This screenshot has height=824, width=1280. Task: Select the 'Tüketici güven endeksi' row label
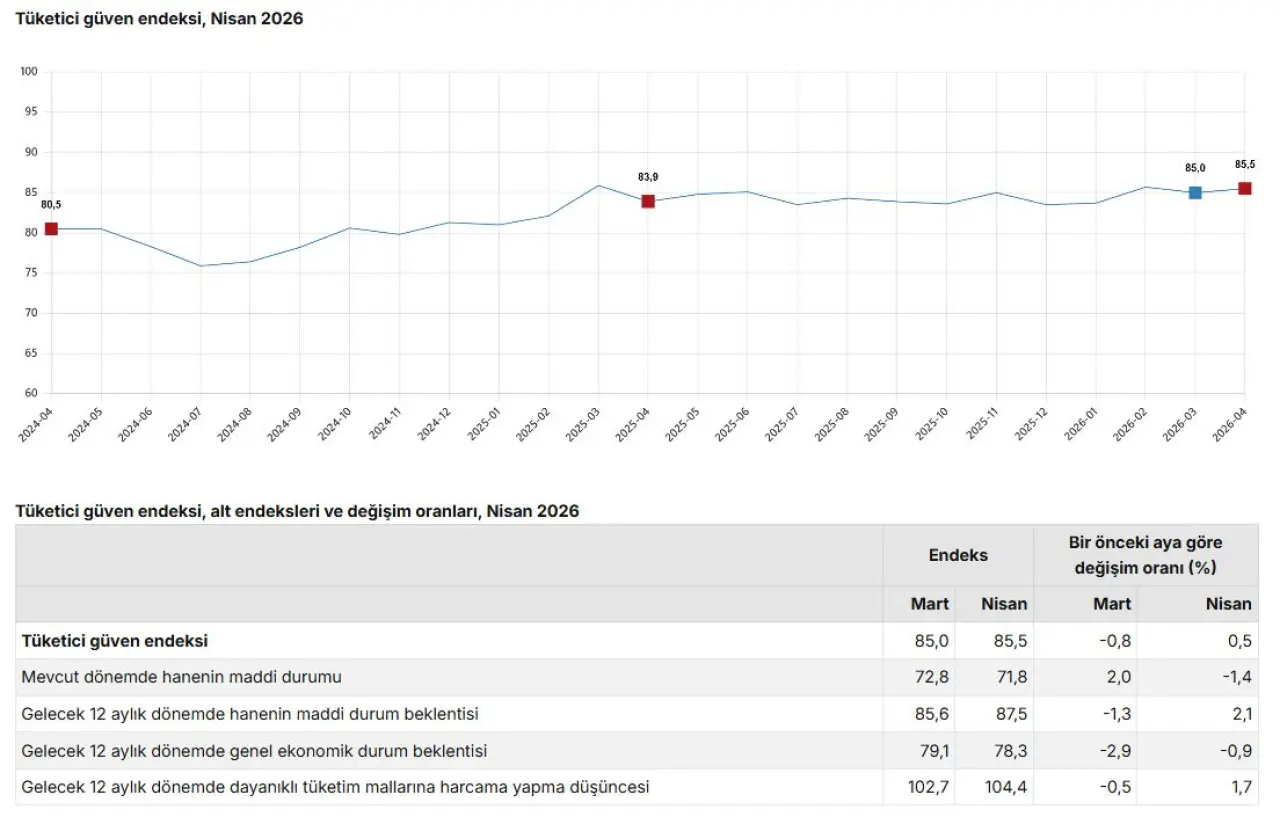coord(115,641)
